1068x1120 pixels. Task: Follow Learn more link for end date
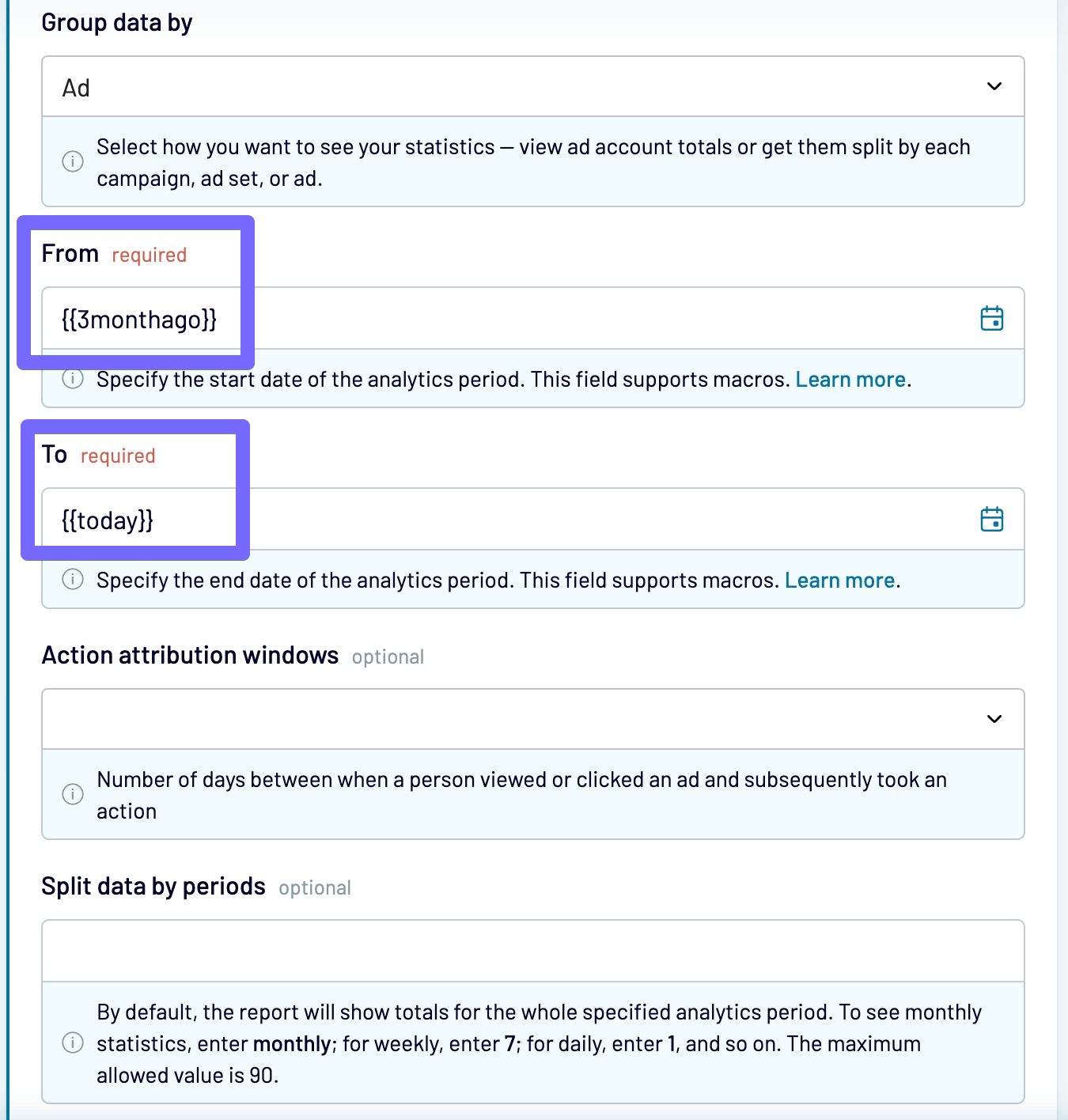(840, 581)
